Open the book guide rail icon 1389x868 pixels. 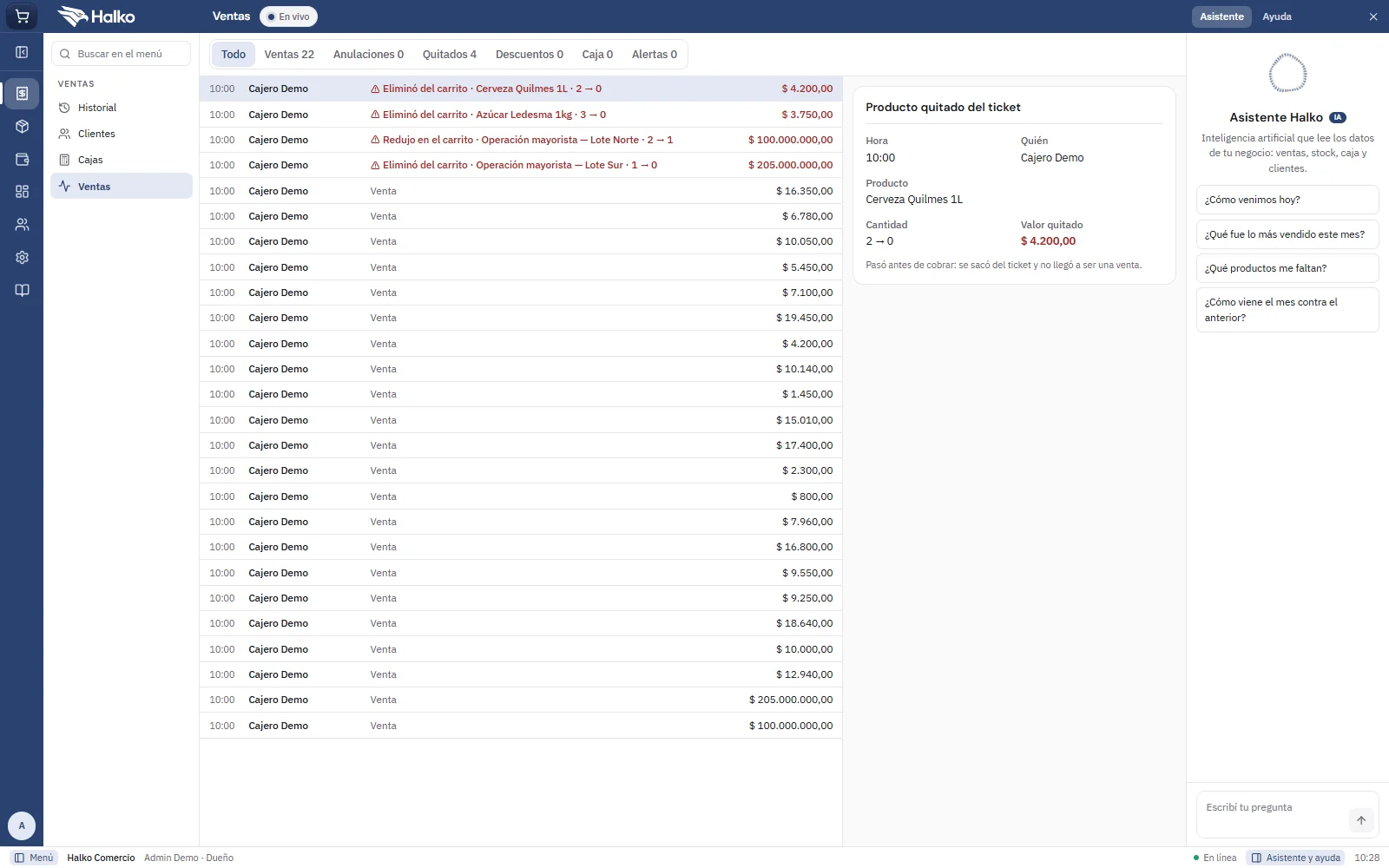click(22, 290)
